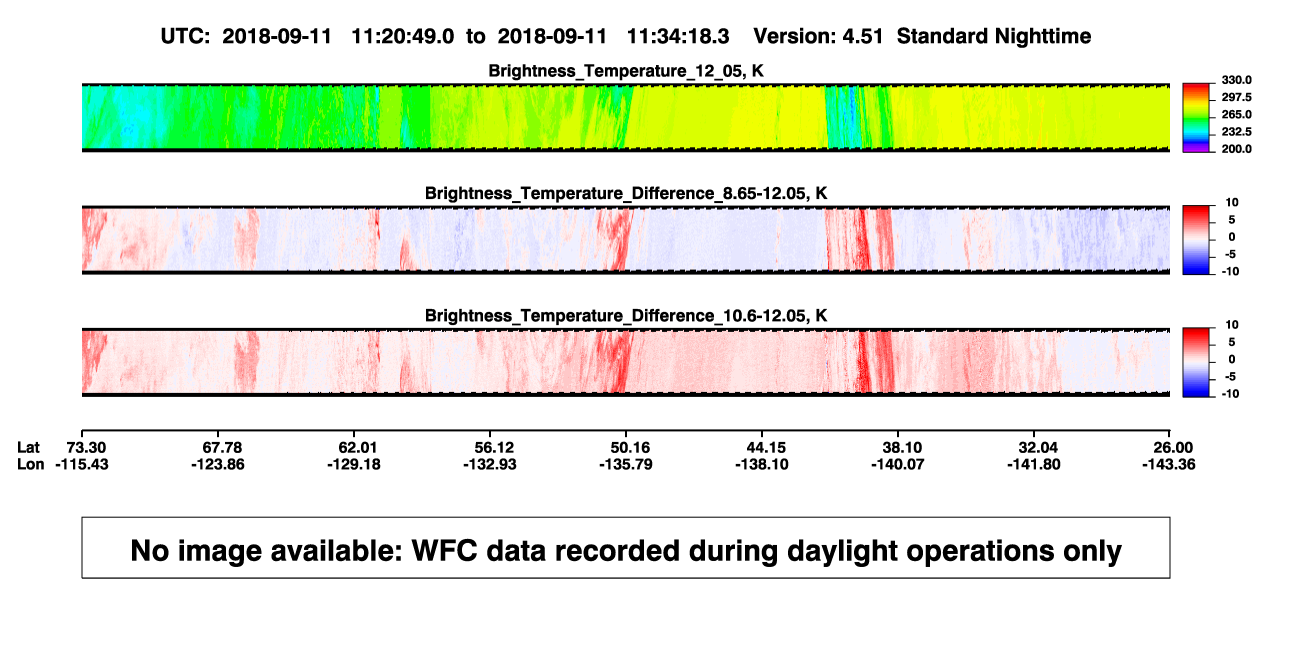
Task: Click the 297.5 colorbar label
Action: (x=1237, y=97)
